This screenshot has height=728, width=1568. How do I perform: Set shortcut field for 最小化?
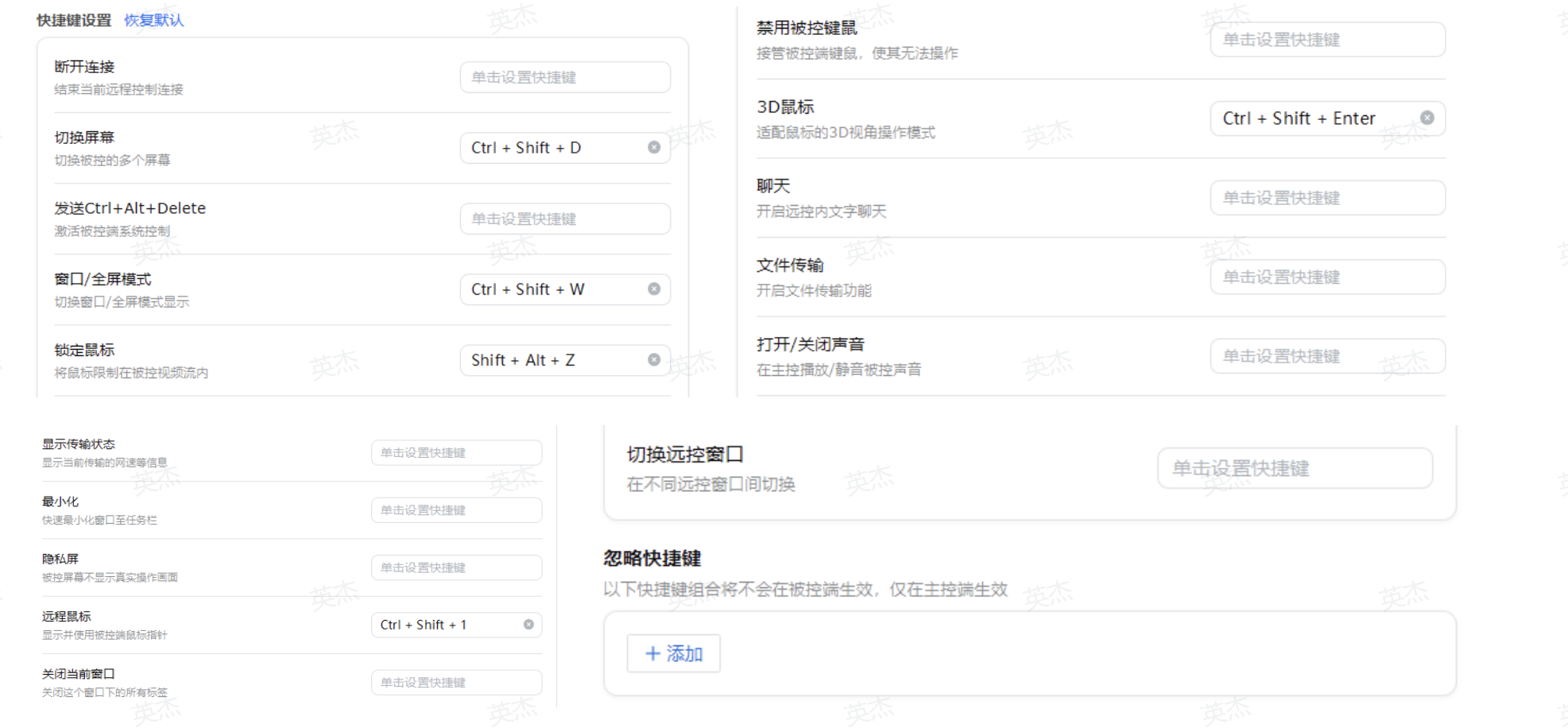pyautogui.click(x=456, y=510)
